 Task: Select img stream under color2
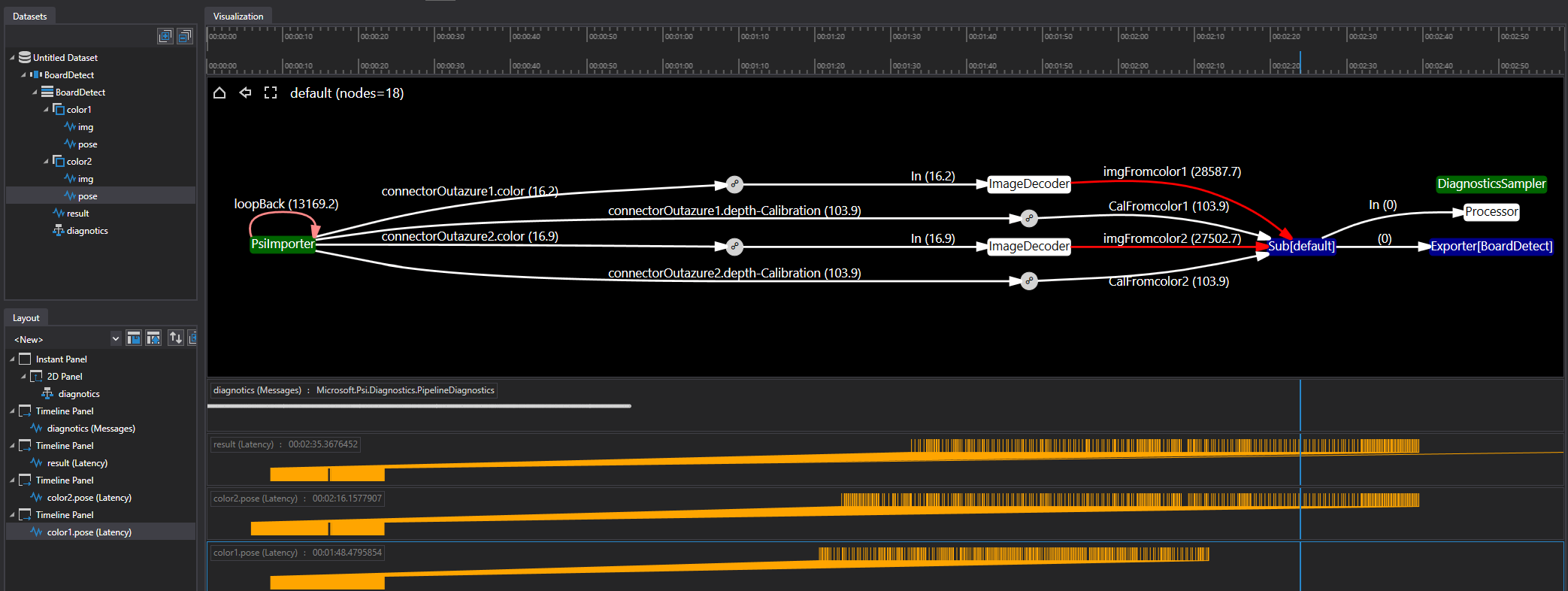pos(86,178)
